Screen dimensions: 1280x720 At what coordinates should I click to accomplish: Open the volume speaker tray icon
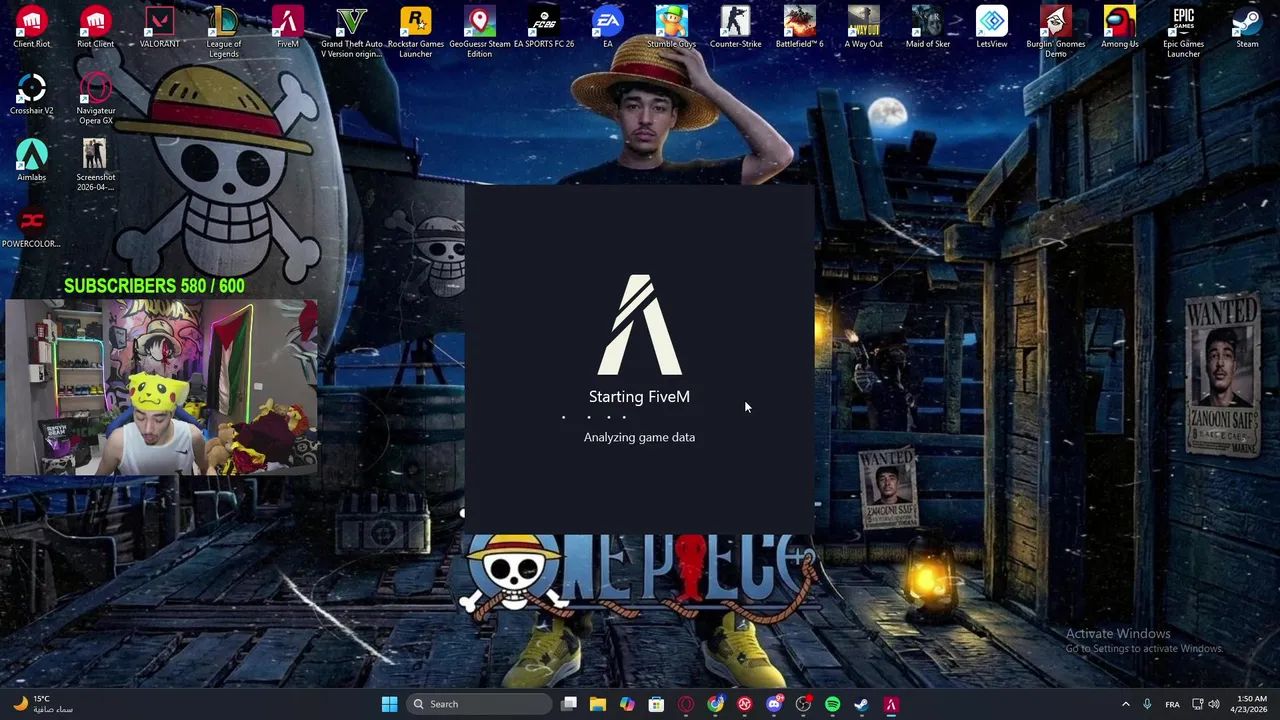1215,704
